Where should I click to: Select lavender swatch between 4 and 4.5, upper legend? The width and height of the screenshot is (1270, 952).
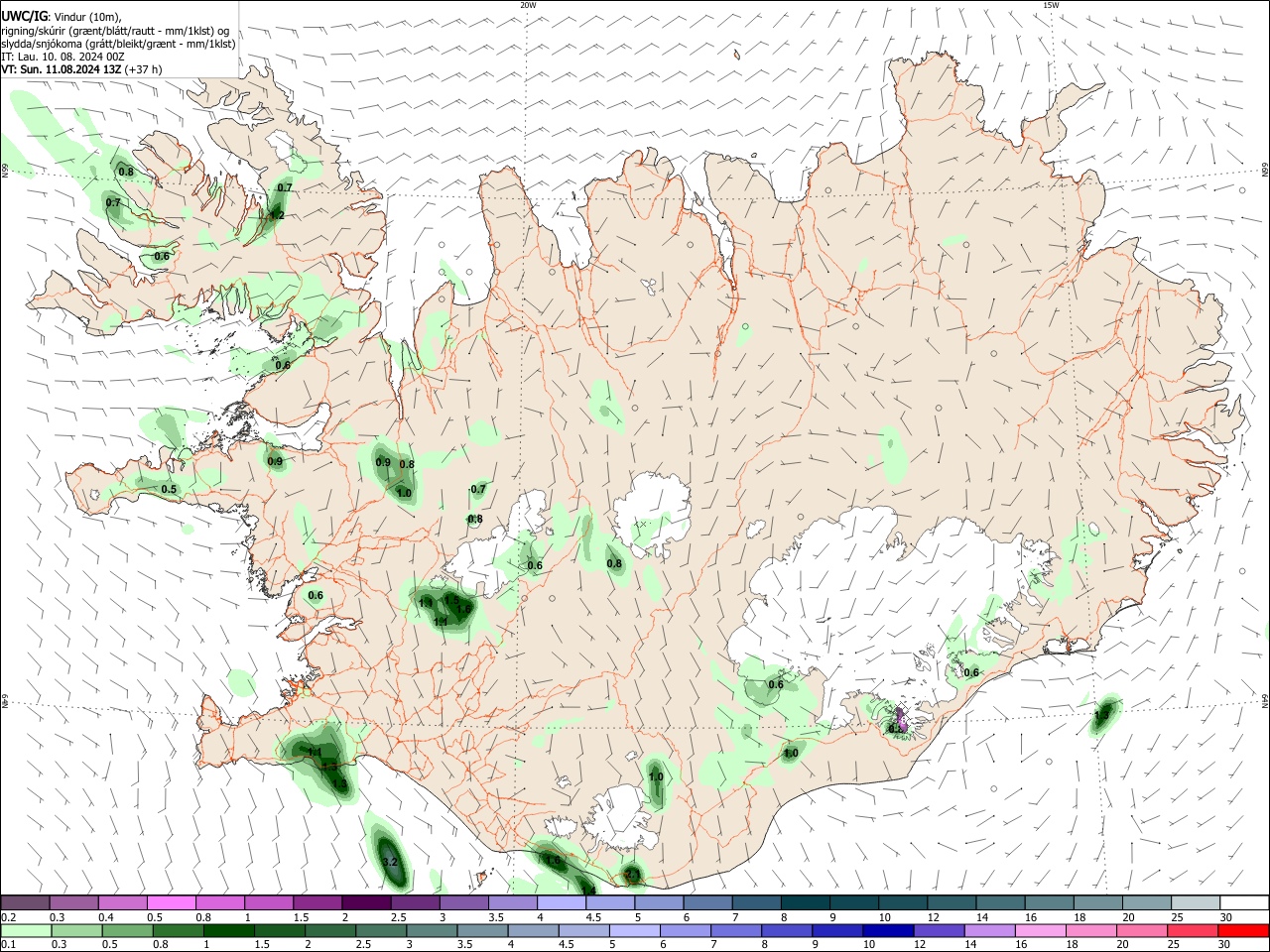tap(561, 902)
